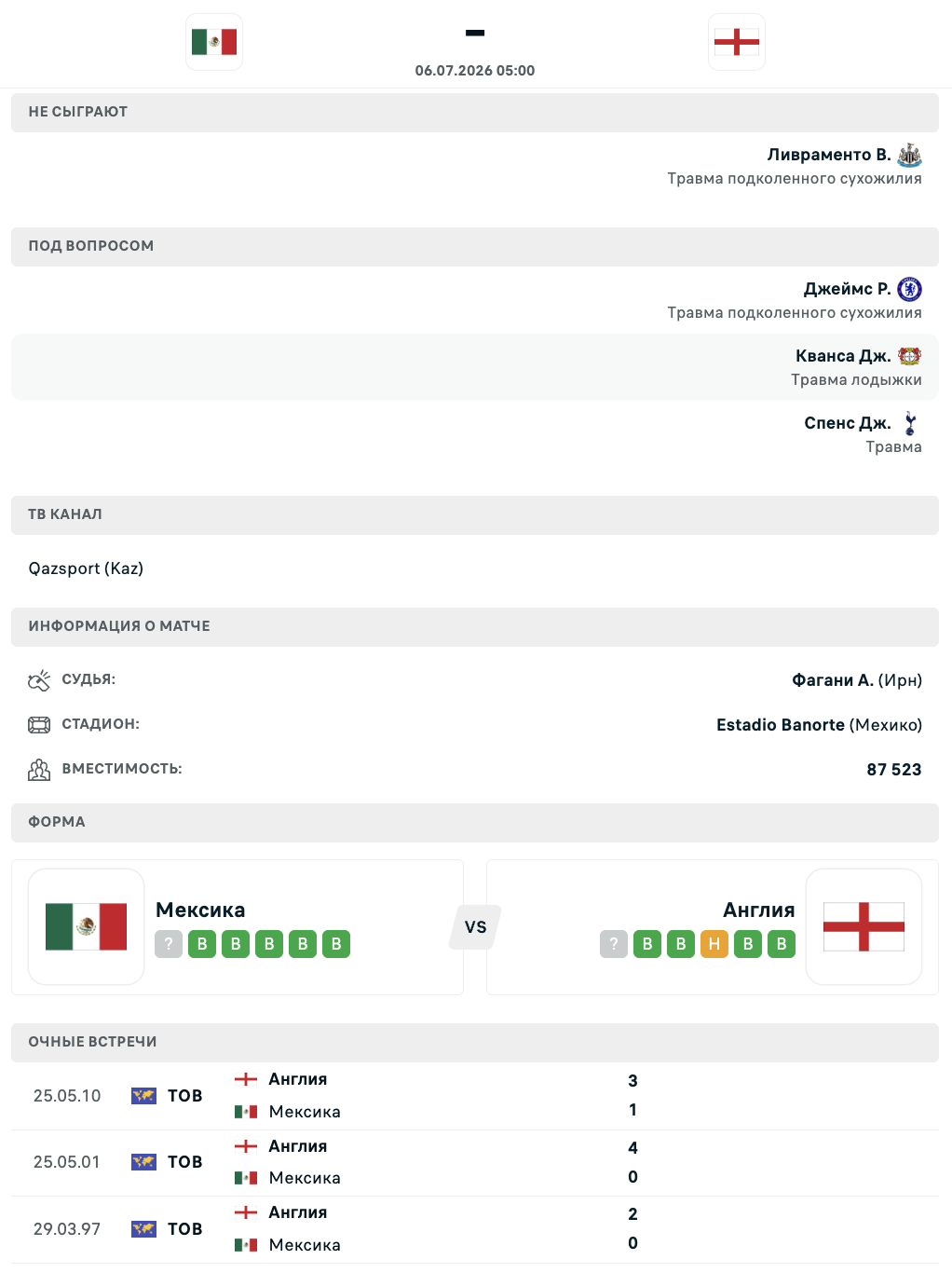
Task: Click the stadium icon next to СТАДИОН
Action: (39, 725)
